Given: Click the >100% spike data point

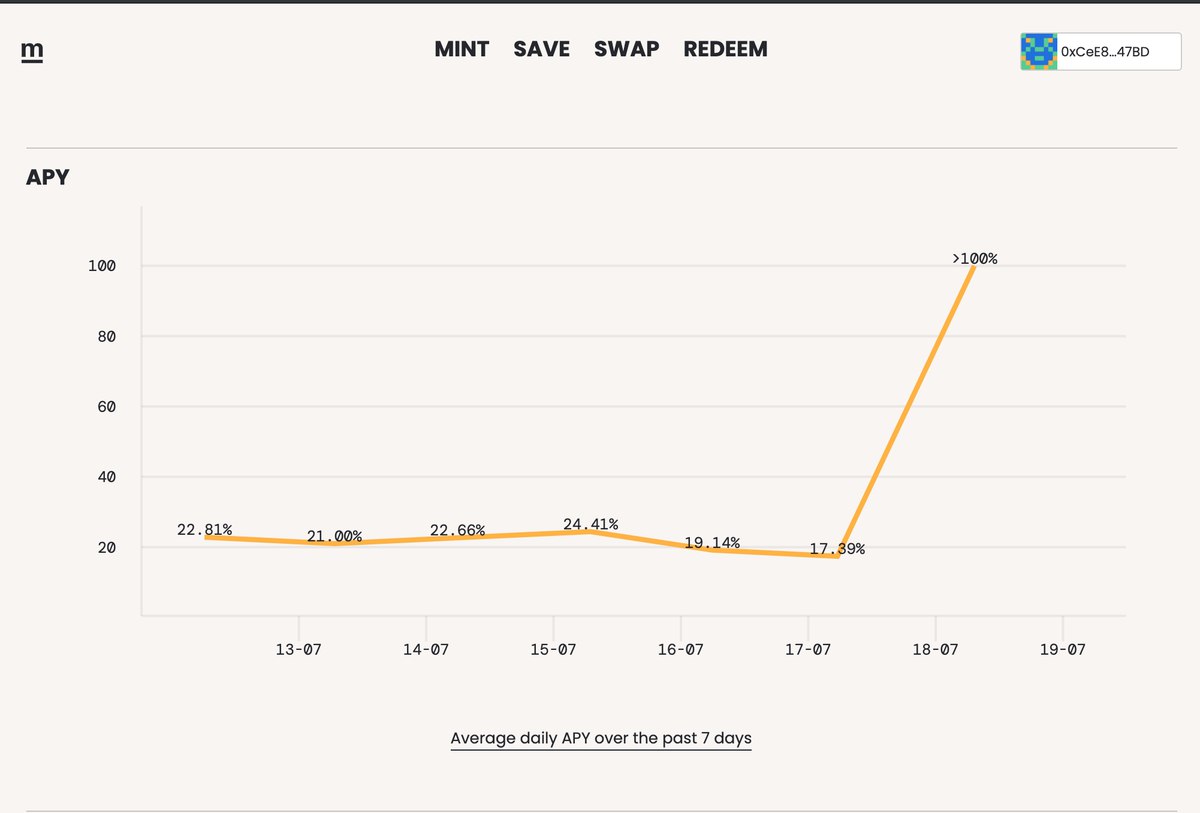Looking at the screenshot, I should [975, 259].
